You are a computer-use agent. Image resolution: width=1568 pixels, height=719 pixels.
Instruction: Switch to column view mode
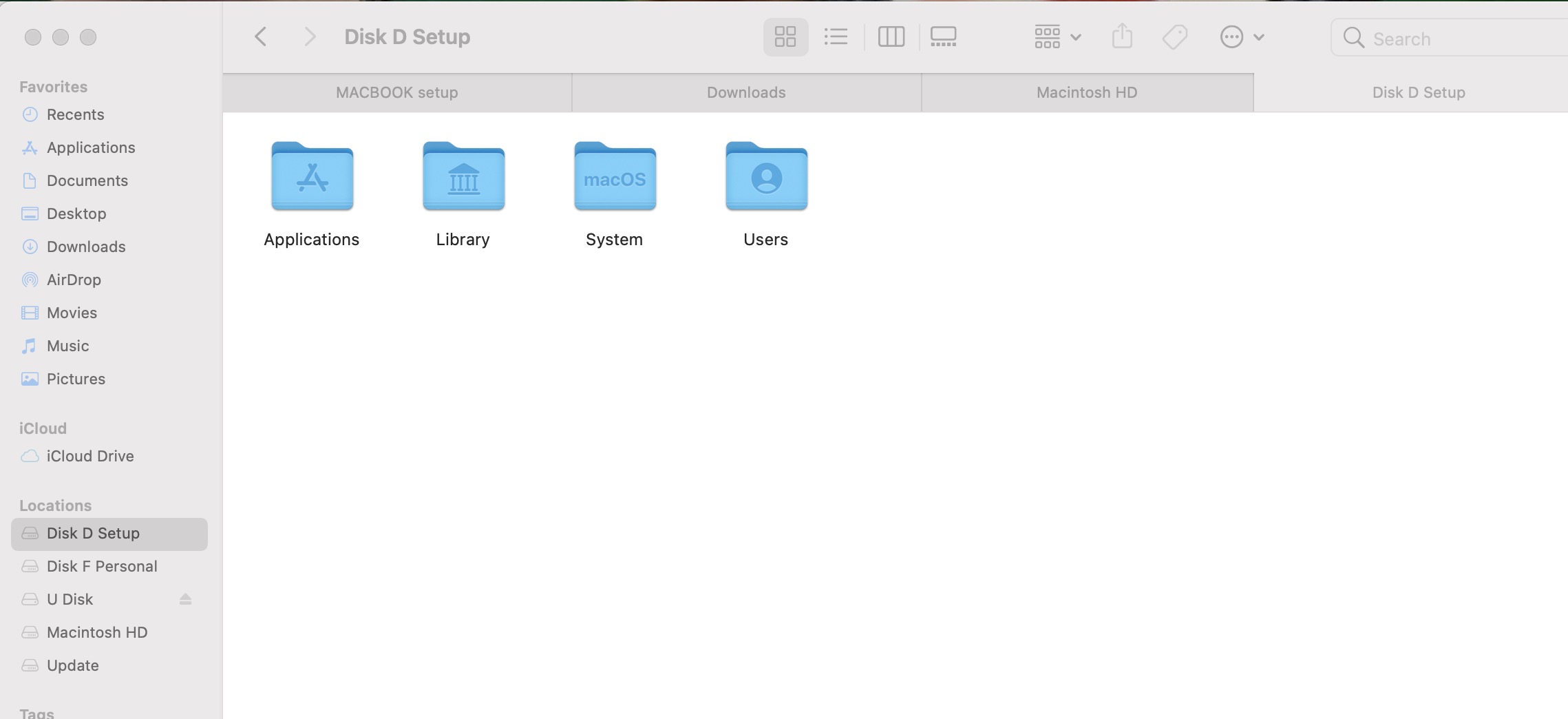(891, 37)
